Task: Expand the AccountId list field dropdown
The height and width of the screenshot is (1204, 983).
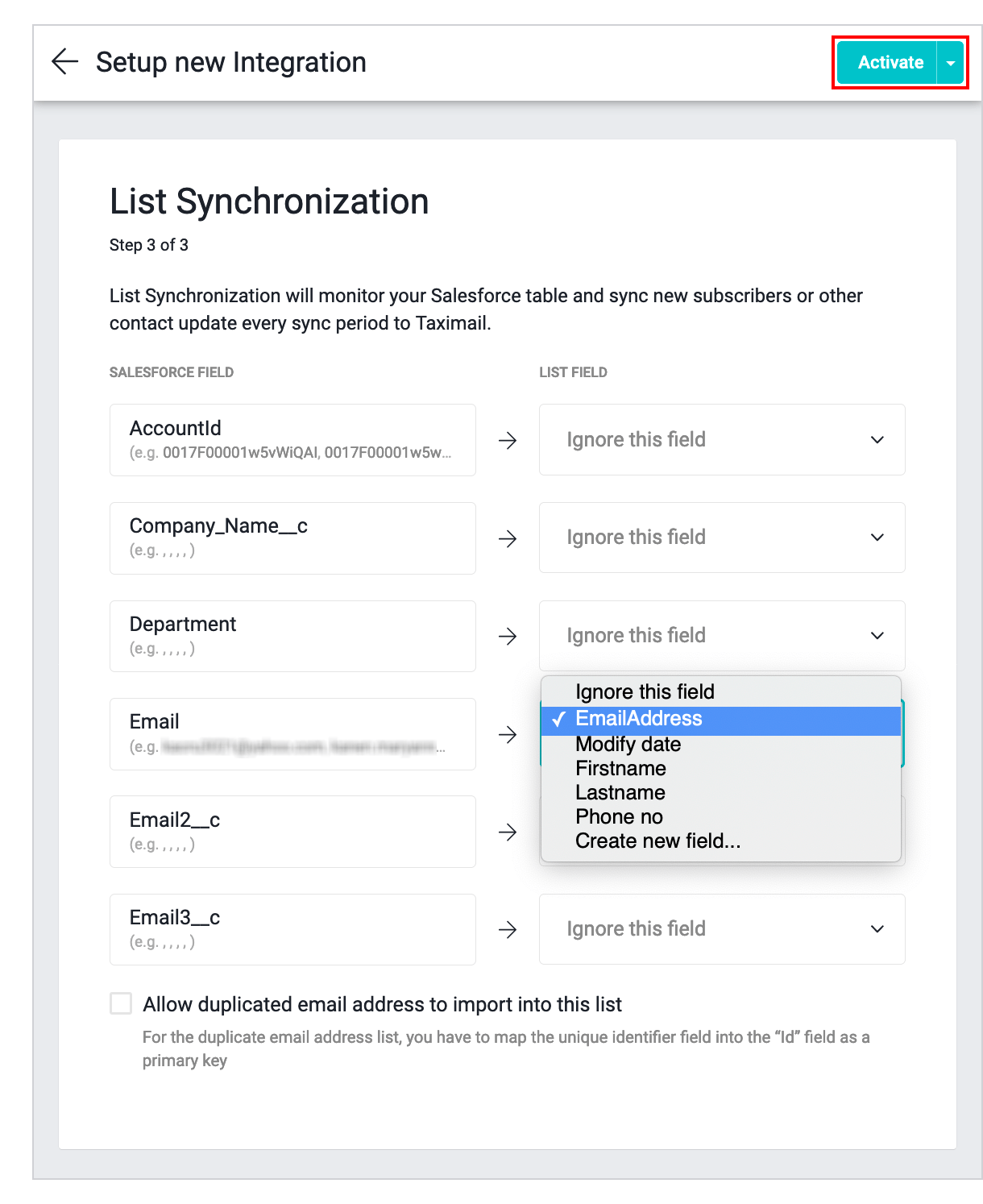Action: click(721, 440)
